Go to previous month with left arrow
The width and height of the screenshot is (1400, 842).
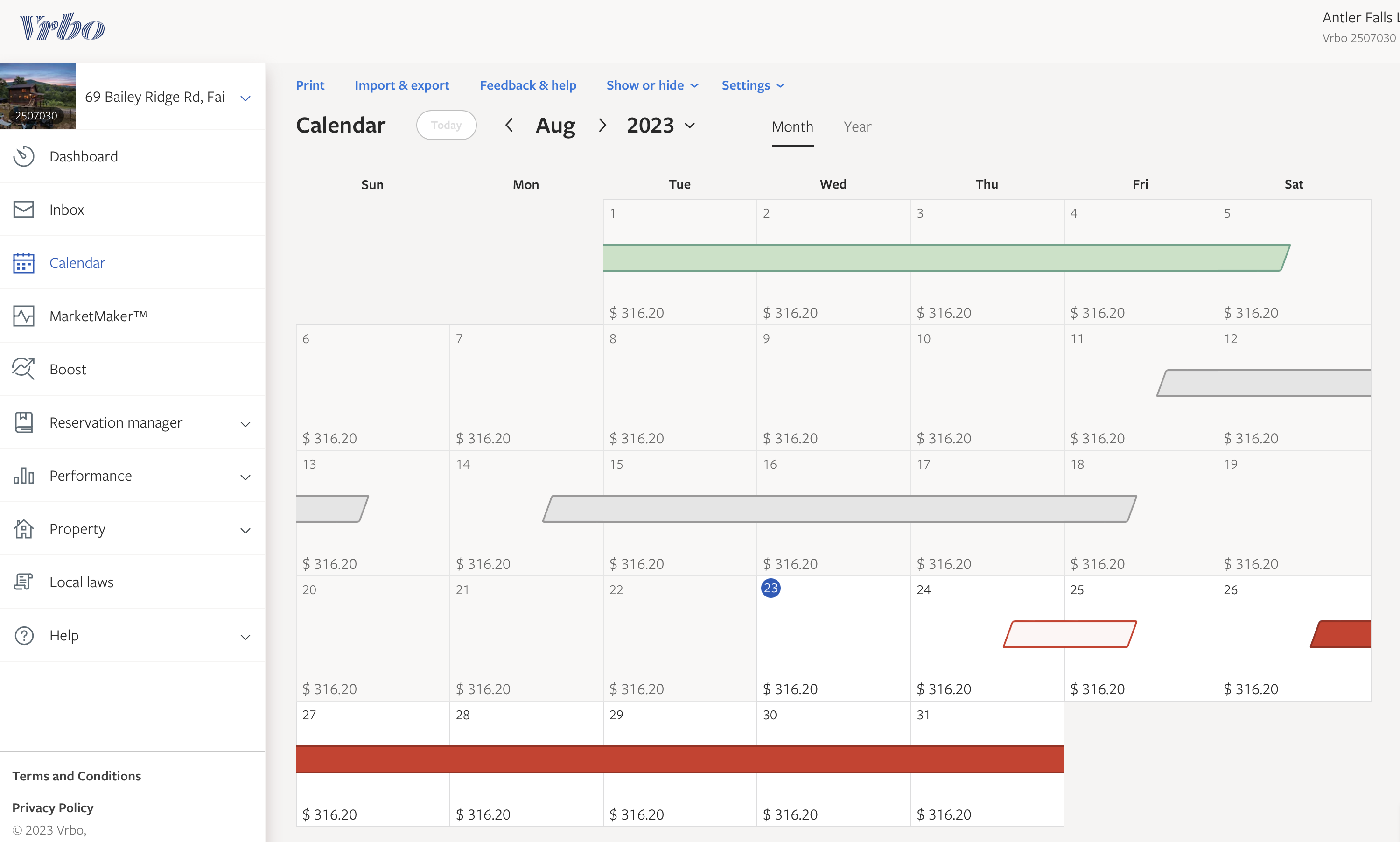509,125
